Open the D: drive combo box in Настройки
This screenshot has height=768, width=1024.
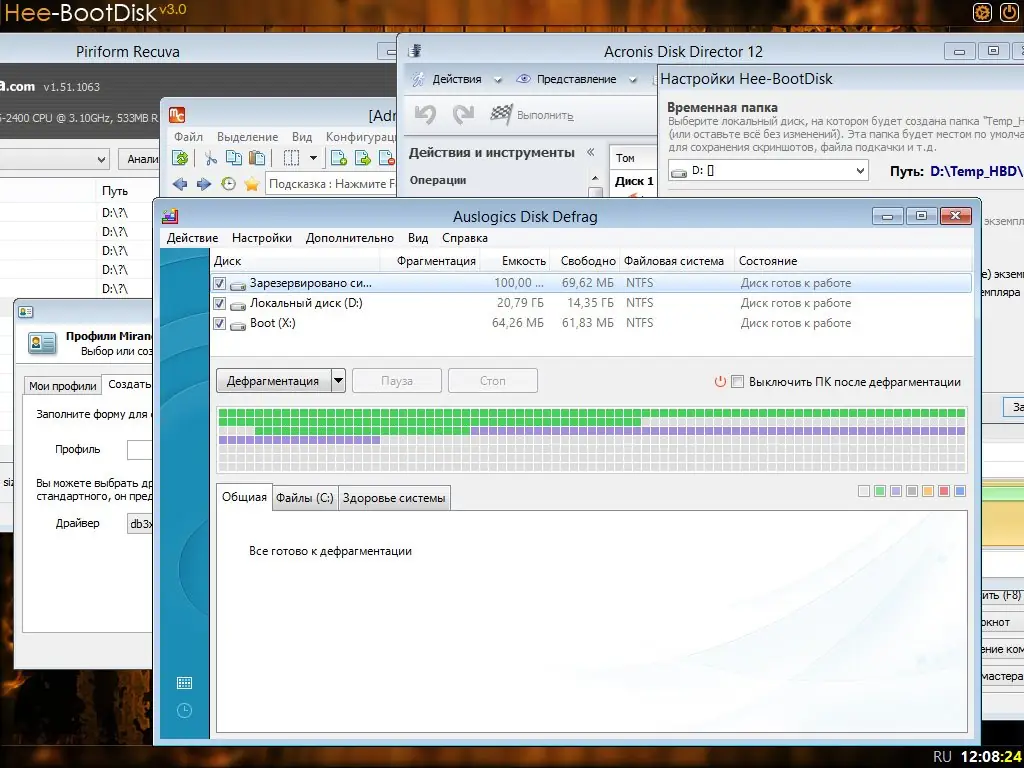768,171
